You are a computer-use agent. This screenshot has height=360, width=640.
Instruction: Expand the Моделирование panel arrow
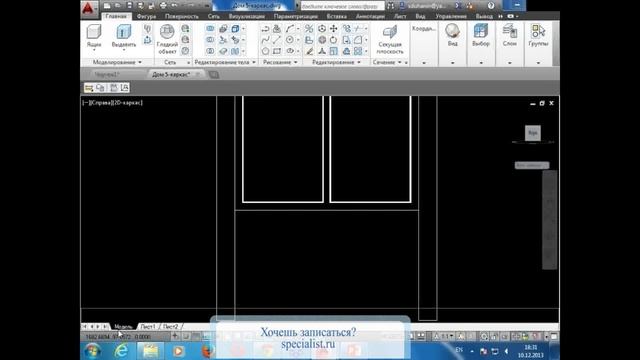click(140, 62)
